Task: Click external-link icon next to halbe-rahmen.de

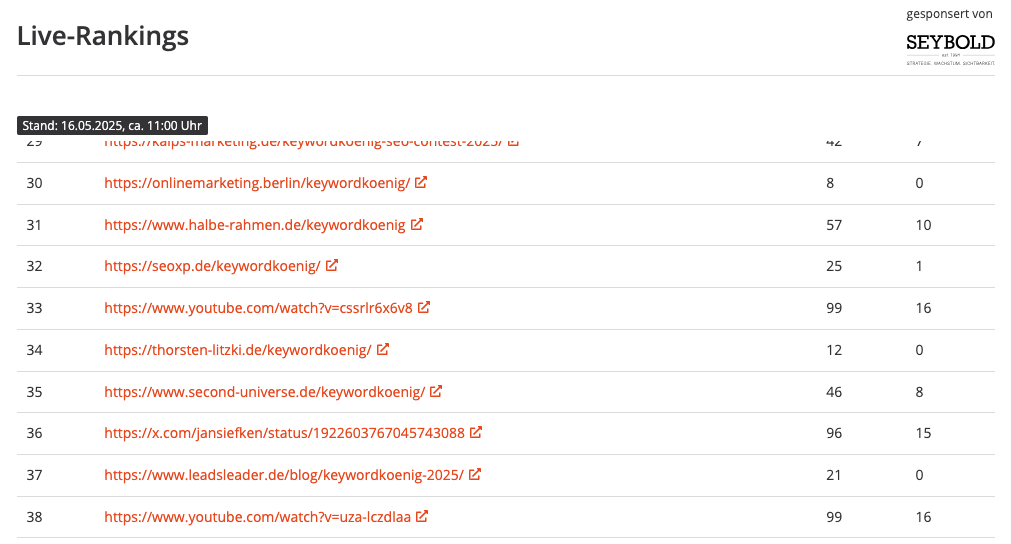Action: pyautogui.click(x=417, y=224)
